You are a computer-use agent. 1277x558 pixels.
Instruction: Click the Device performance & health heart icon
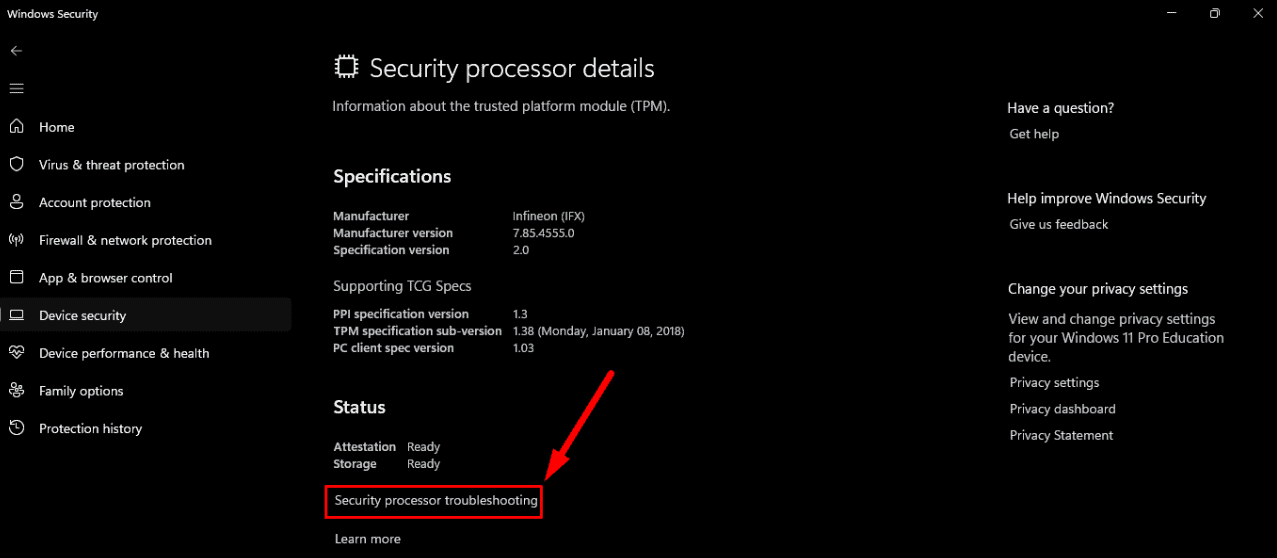(x=16, y=353)
